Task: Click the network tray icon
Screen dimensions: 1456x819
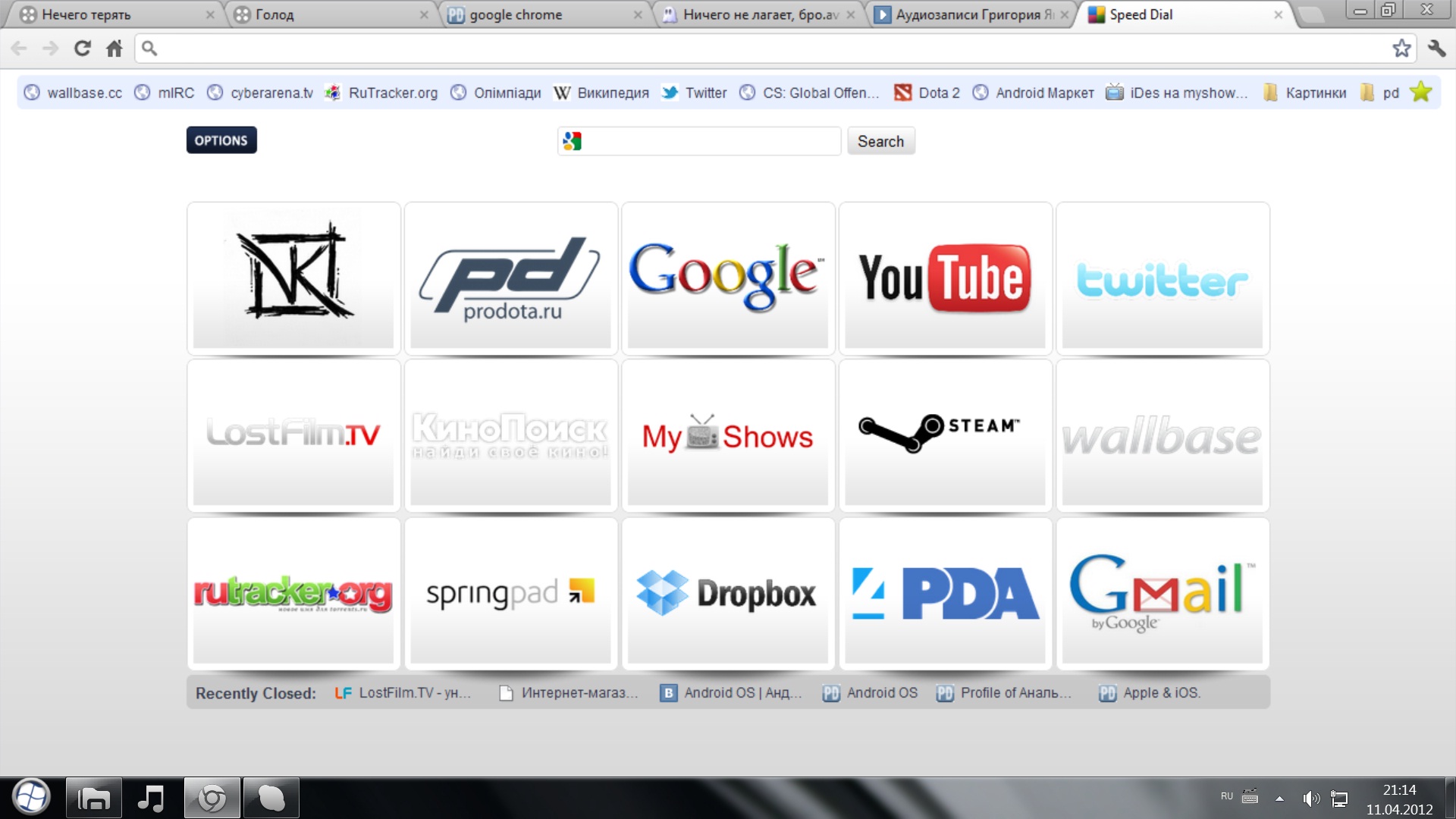Action: click(1340, 799)
